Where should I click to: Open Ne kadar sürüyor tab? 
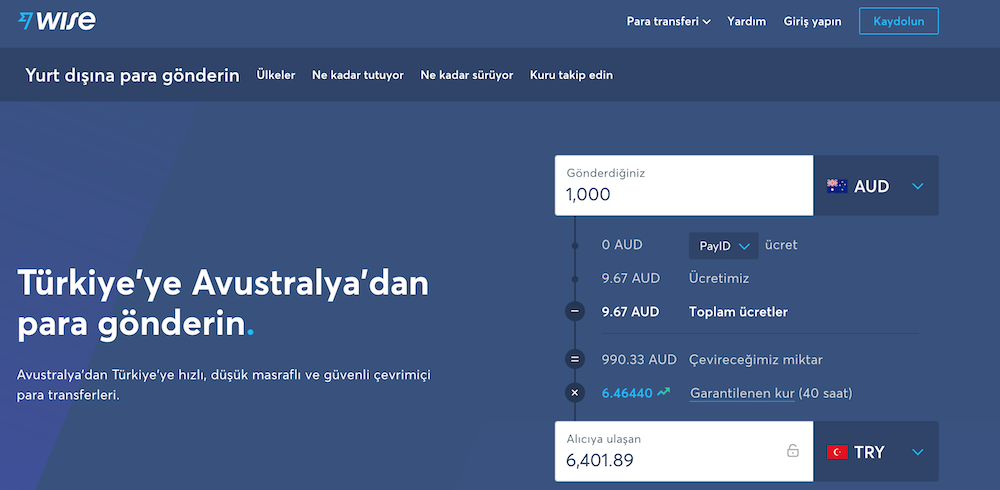pos(467,75)
